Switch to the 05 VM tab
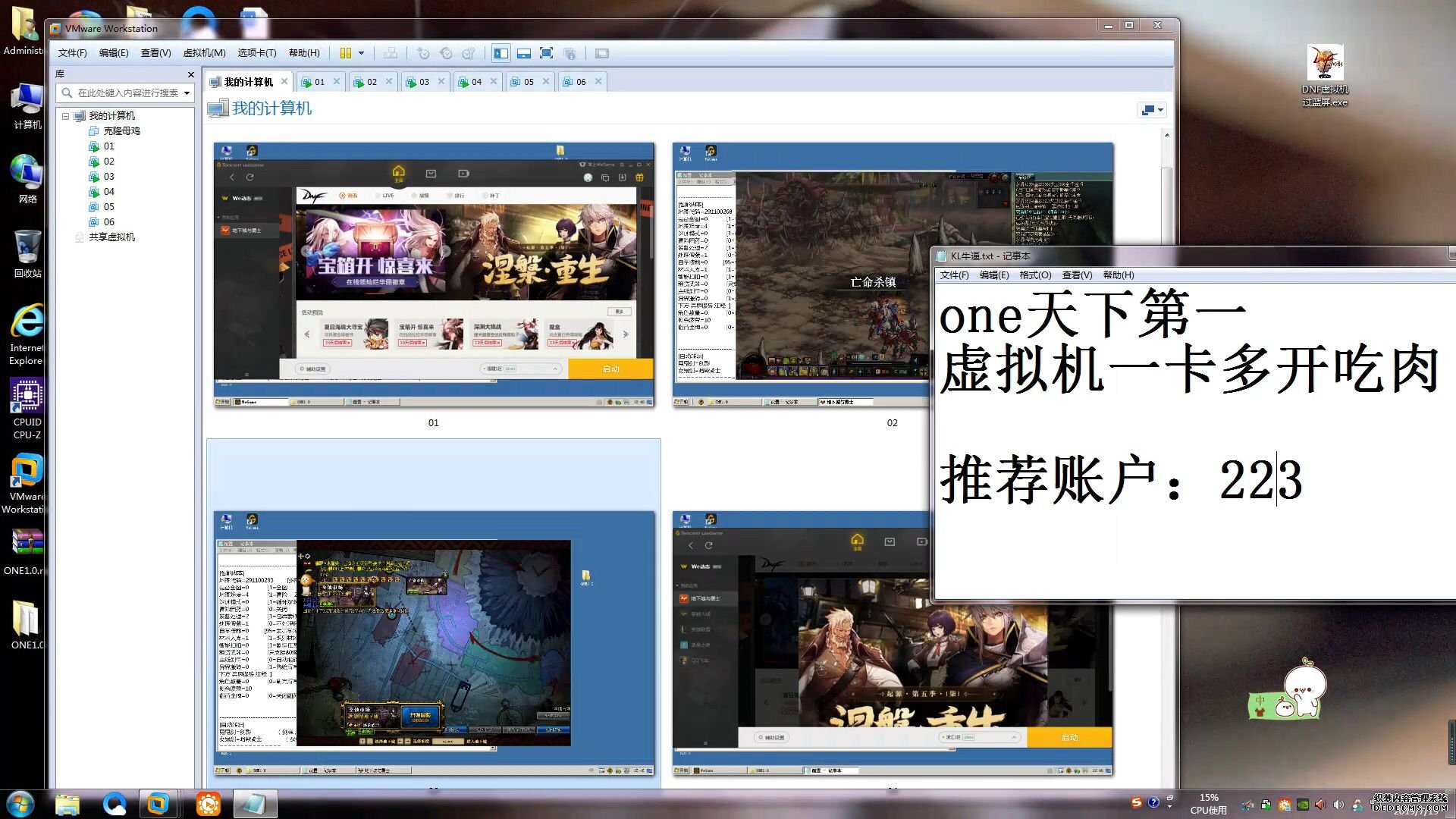The width and height of the screenshot is (1456, 819). [528, 82]
